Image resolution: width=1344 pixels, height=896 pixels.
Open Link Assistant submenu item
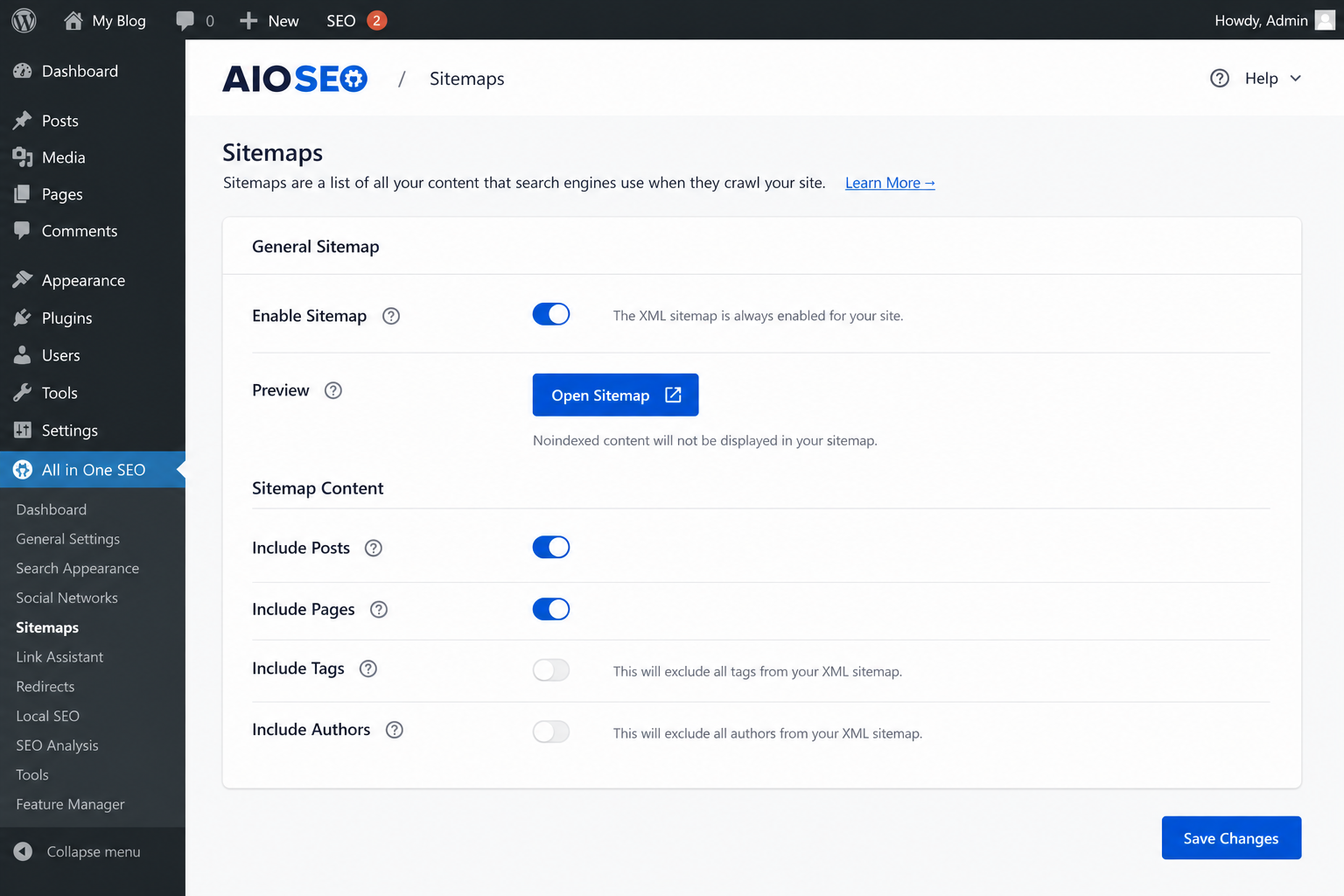(59, 657)
